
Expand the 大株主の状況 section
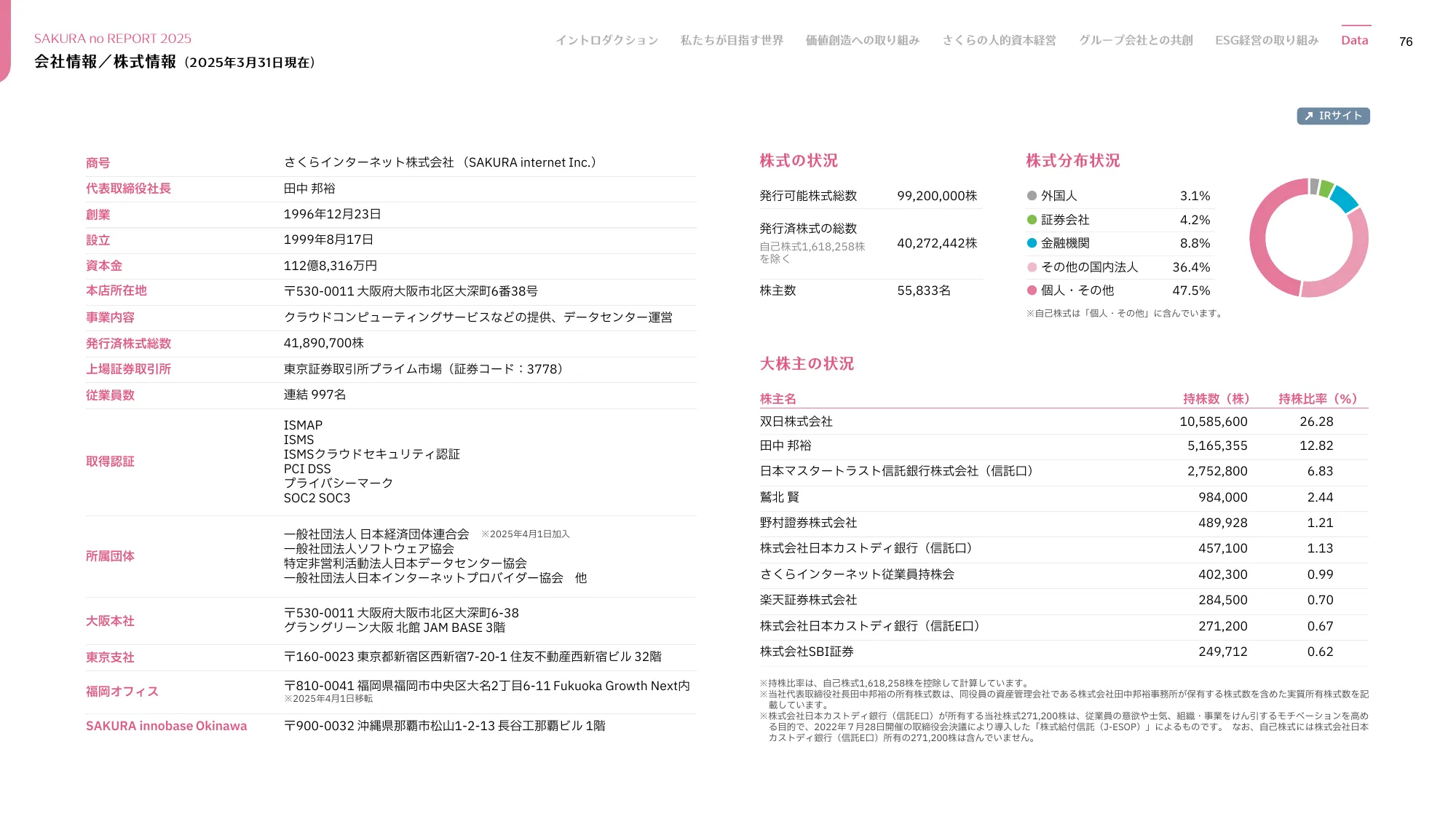click(807, 364)
